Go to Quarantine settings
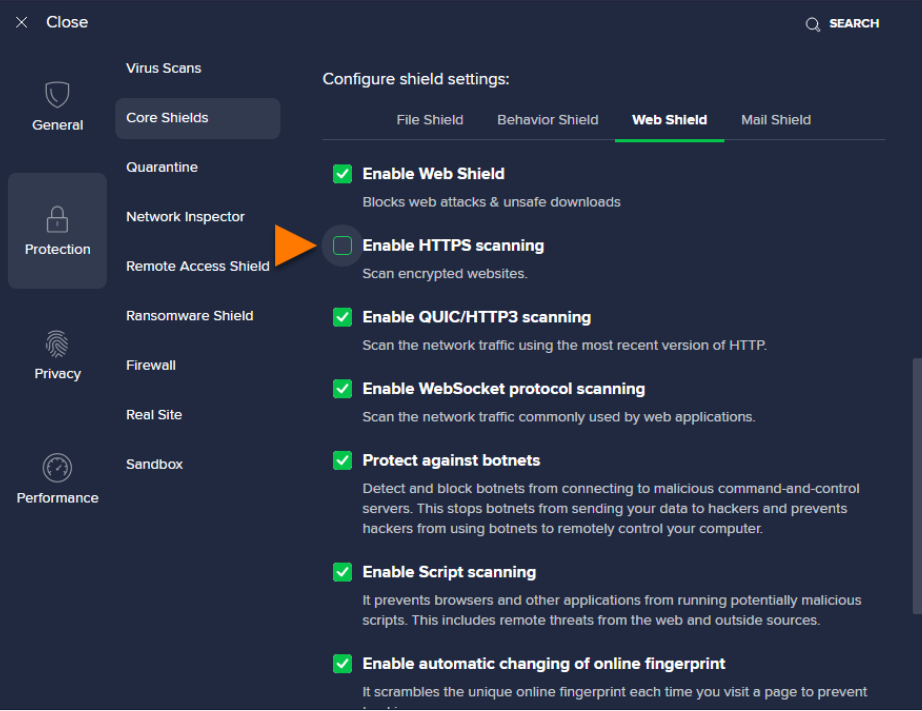The width and height of the screenshot is (922, 711). pyautogui.click(x=162, y=167)
